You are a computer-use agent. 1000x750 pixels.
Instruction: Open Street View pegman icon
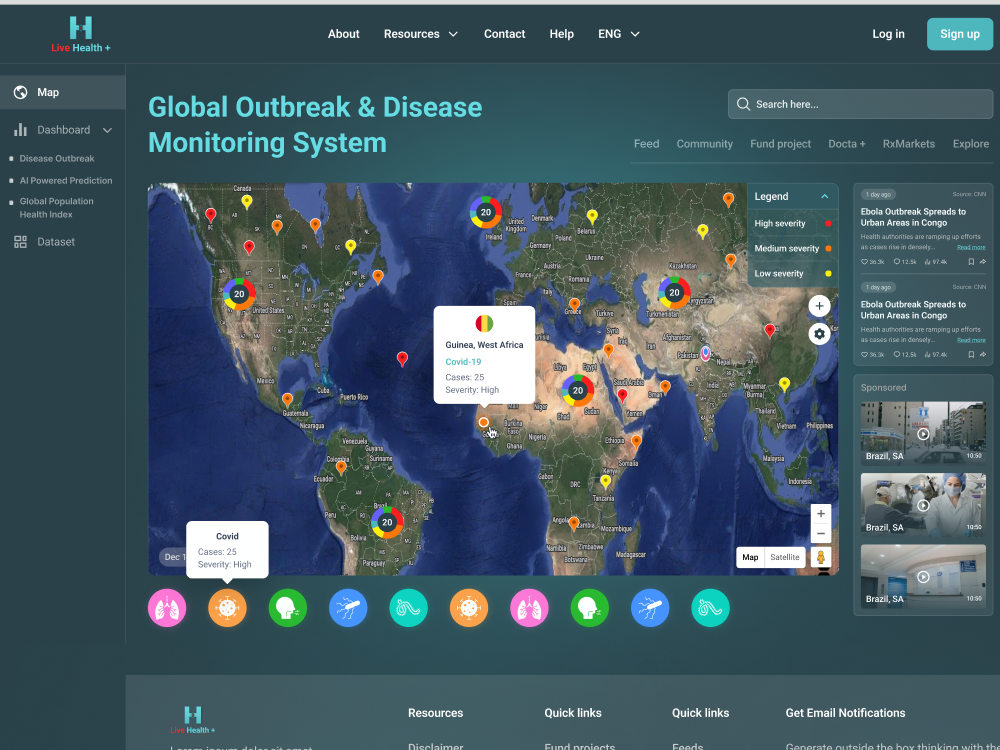[821, 557]
